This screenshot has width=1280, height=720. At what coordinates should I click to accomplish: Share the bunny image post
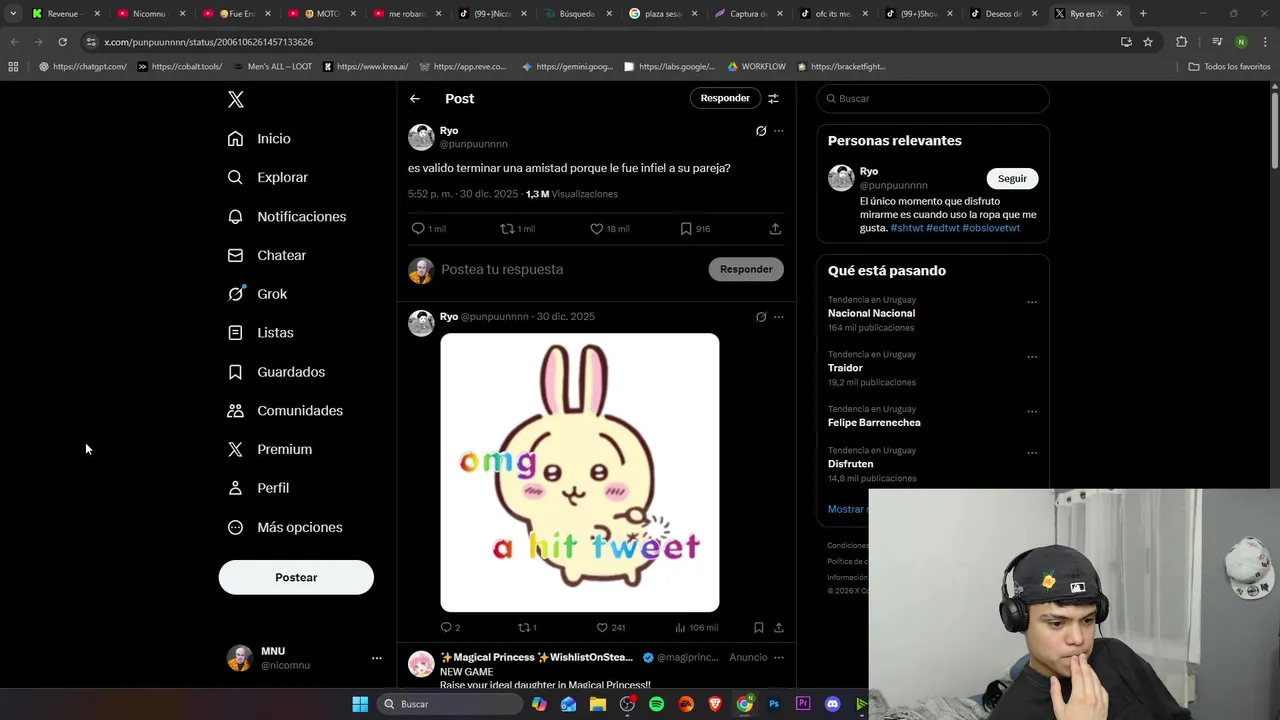point(779,628)
